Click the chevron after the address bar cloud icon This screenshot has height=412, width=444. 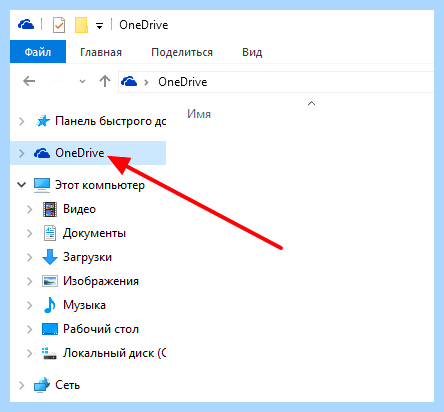(146, 82)
